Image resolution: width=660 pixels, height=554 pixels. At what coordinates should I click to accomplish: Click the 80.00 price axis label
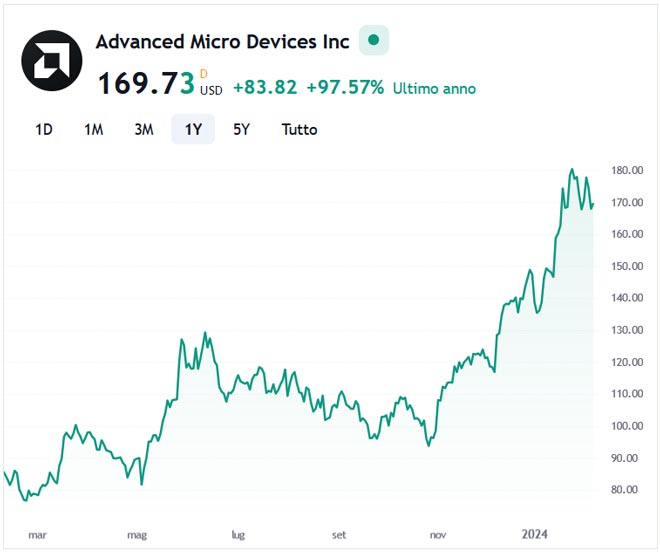point(626,490)
